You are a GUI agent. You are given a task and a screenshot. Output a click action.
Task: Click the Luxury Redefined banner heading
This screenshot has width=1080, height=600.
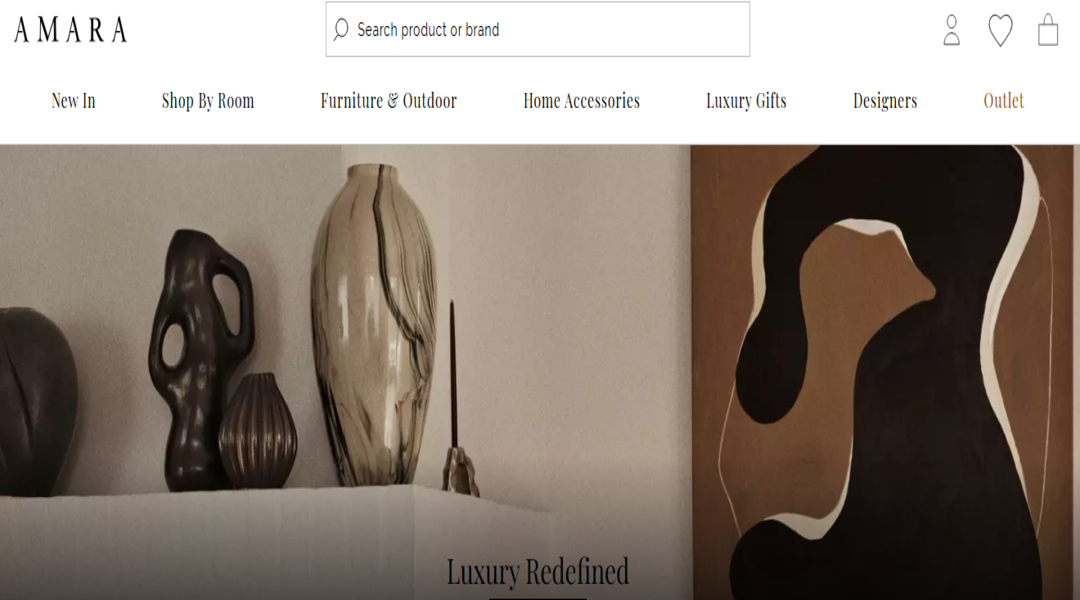point(537,572)
